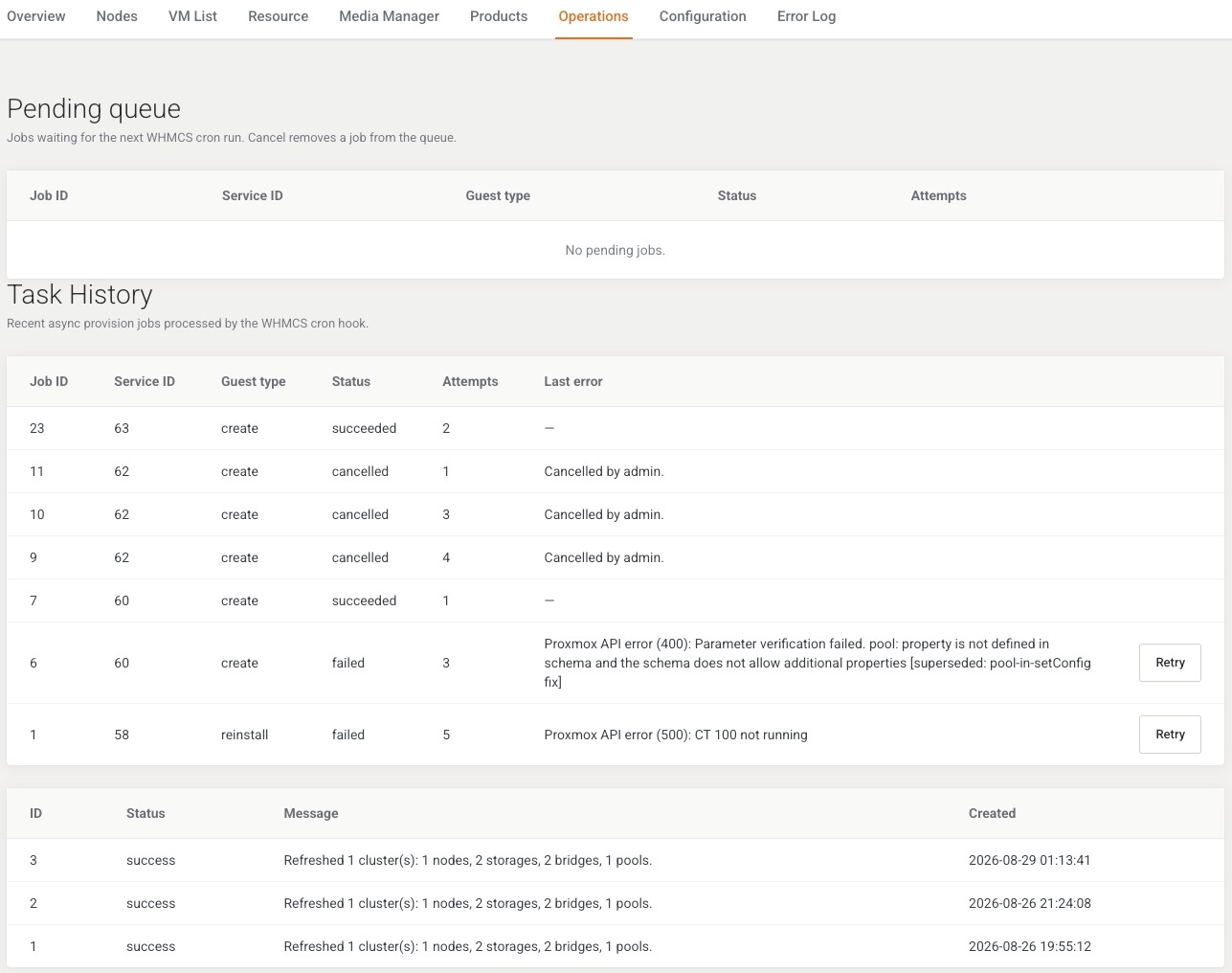Click the 'Message' column header
The height and width of the screenshot is (973, 1232).
coord(311,813)
